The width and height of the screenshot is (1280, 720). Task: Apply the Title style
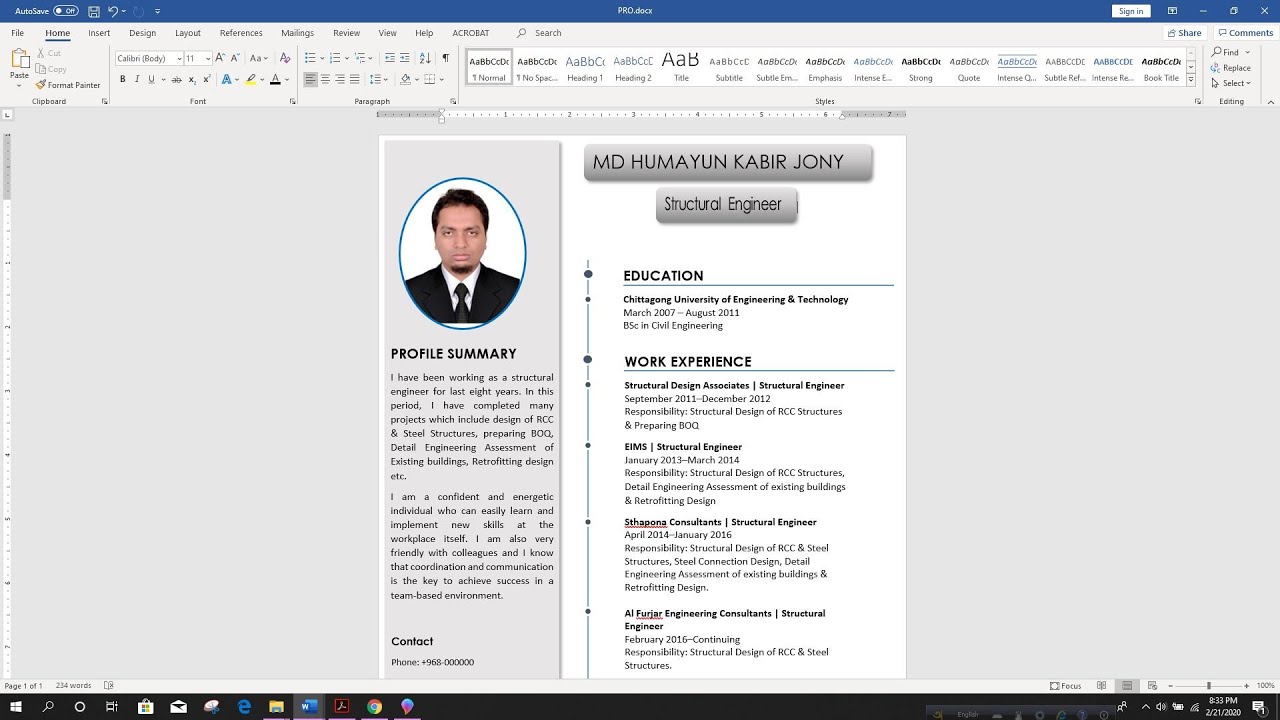681,68
